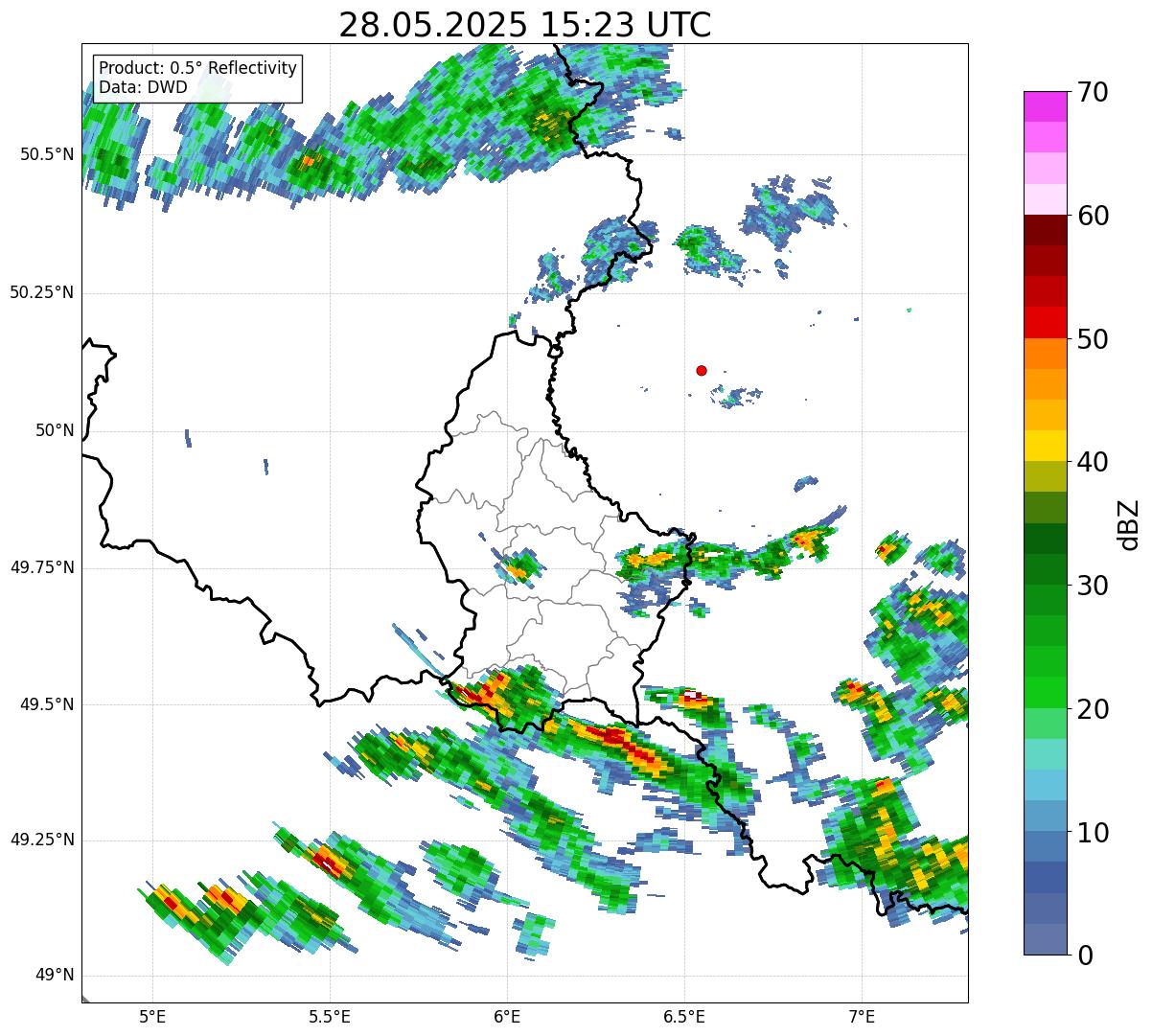Pick the bright green colorbar segment above 20
The image size is (1152, 1036).
click(x=1045, y=693)
